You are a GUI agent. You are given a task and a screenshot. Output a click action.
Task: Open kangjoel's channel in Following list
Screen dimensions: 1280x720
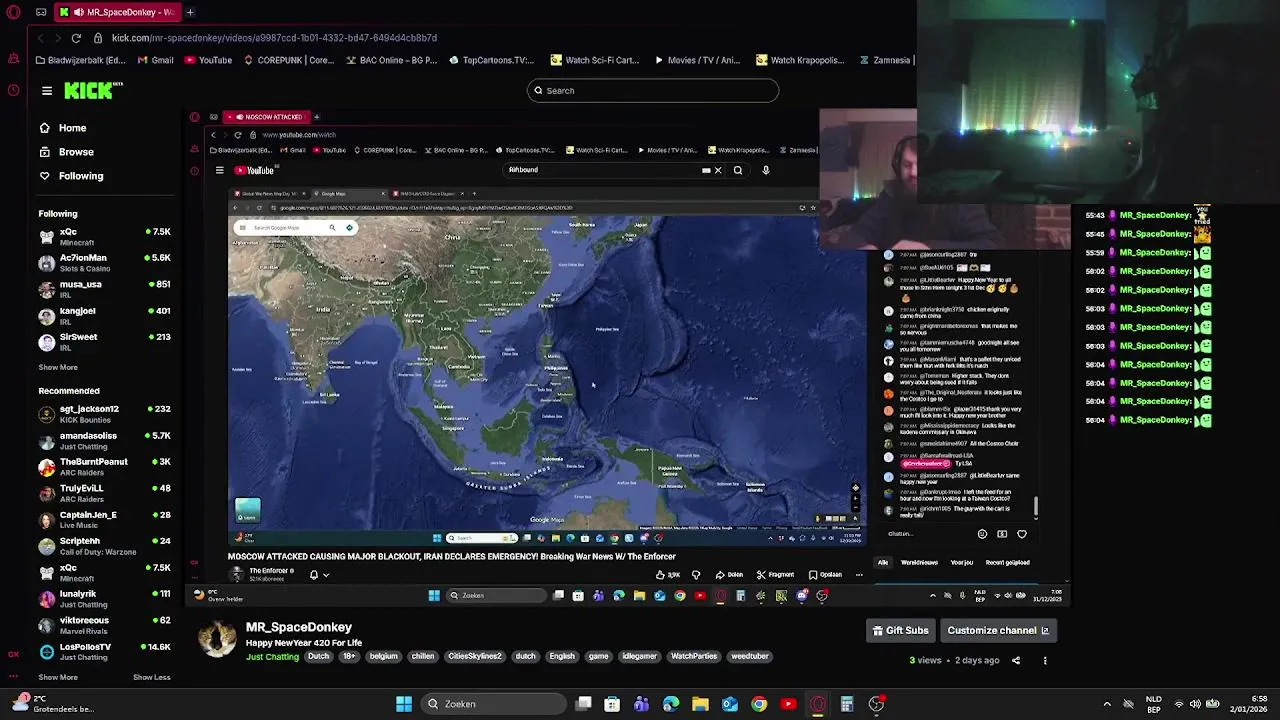coord(104,315)
